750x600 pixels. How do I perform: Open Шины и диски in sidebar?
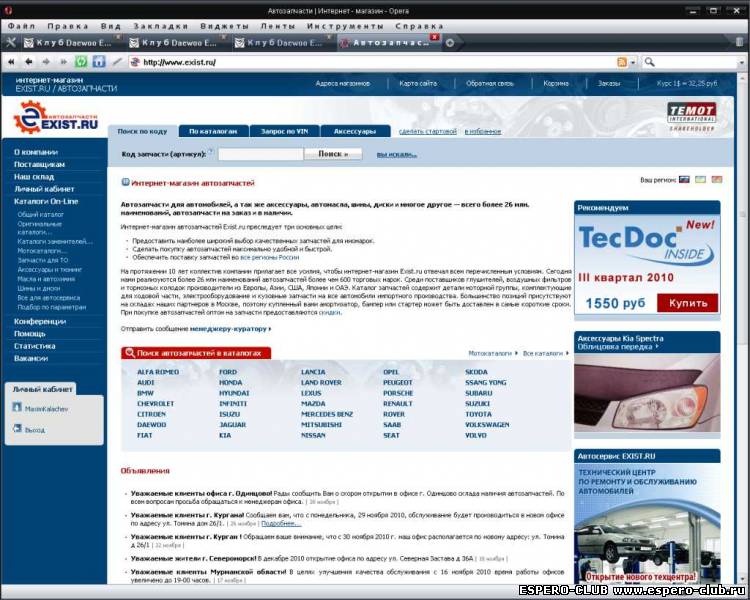(x=39, y=289)
